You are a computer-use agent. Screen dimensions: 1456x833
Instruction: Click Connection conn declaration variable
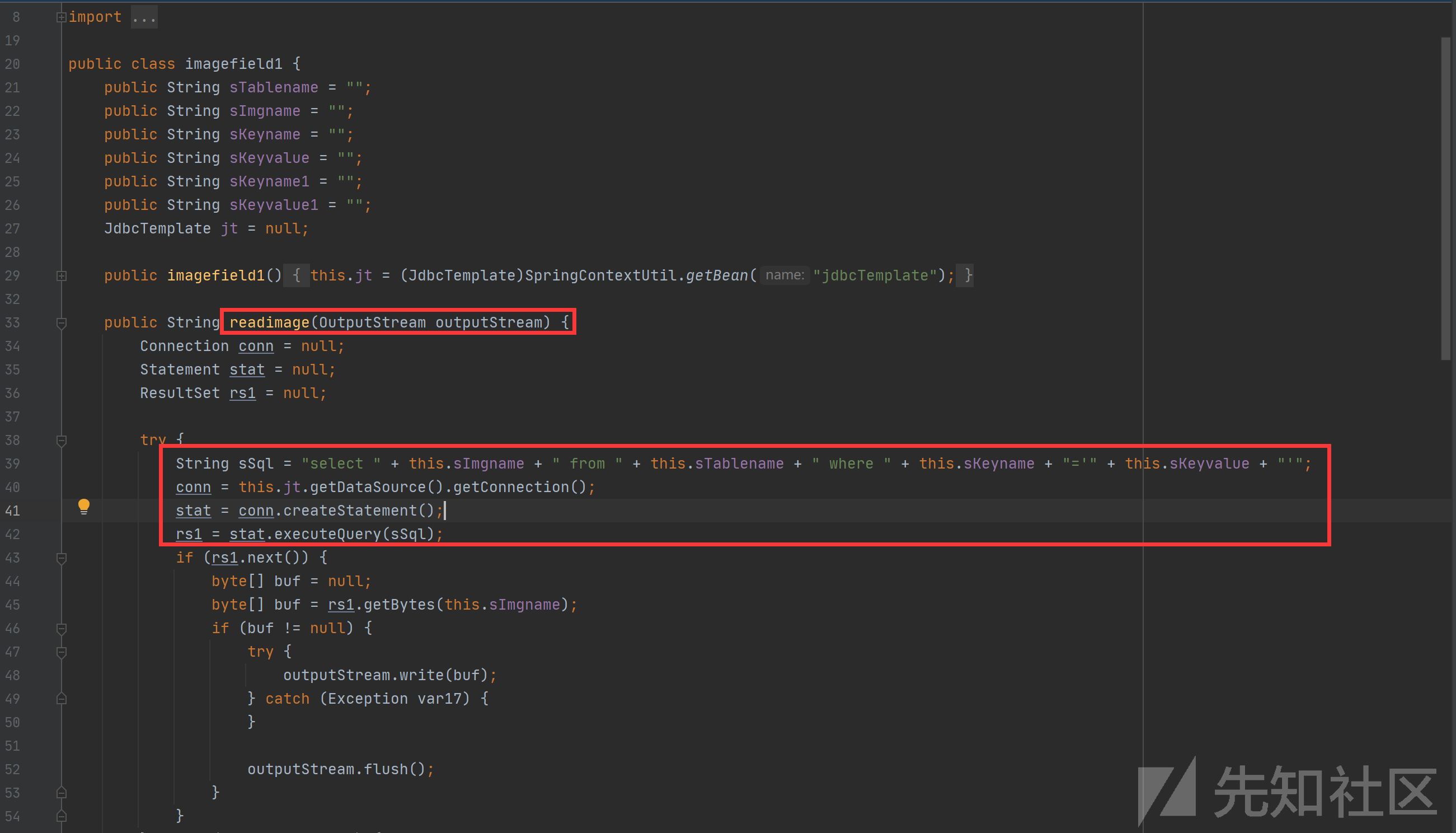(x=256, y=346)
